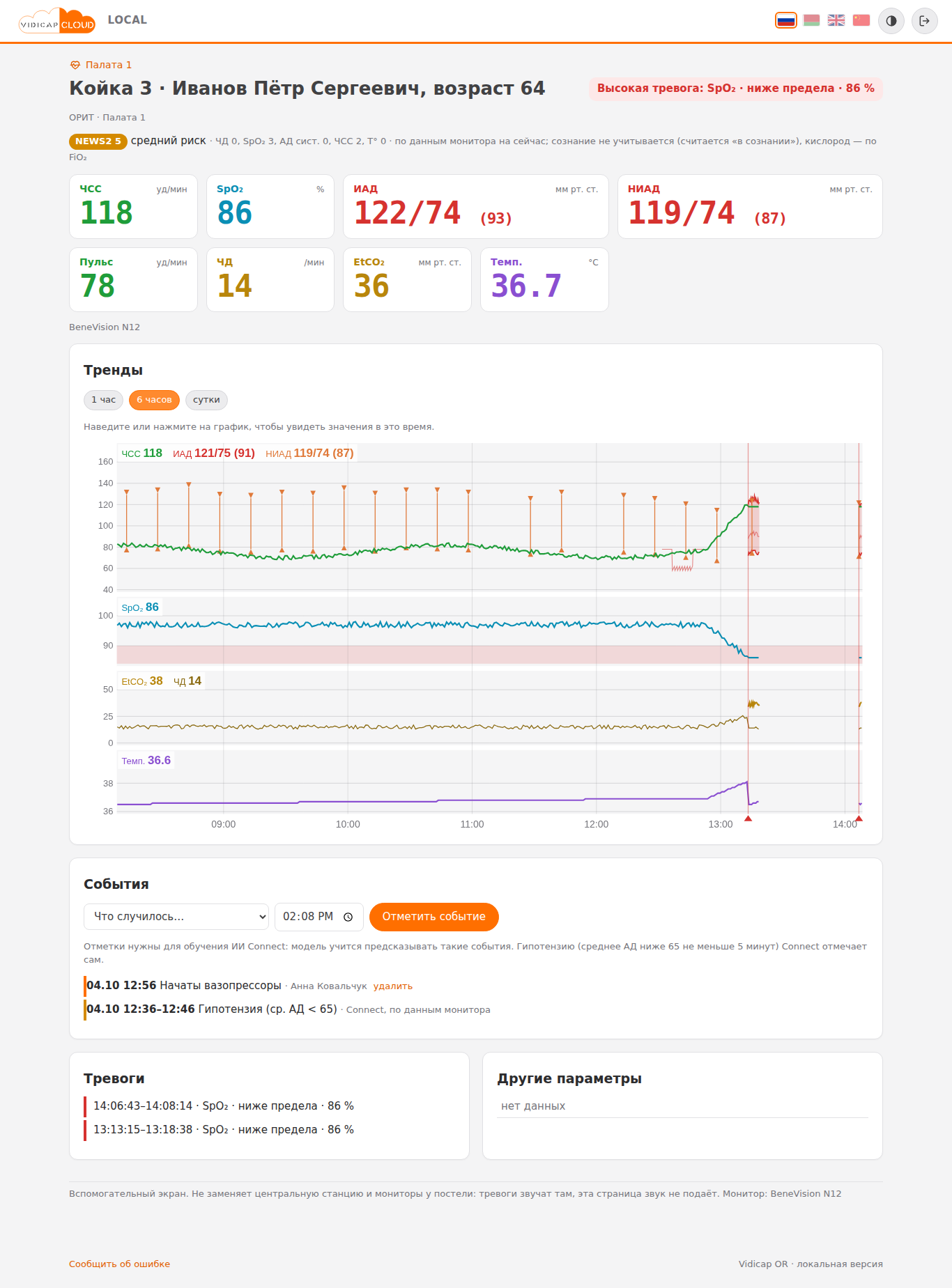Click the Высокая тревога SpO₂ banner
Image resolution: width=952 pixels, height=1288 pixels.
click(736, 88)
